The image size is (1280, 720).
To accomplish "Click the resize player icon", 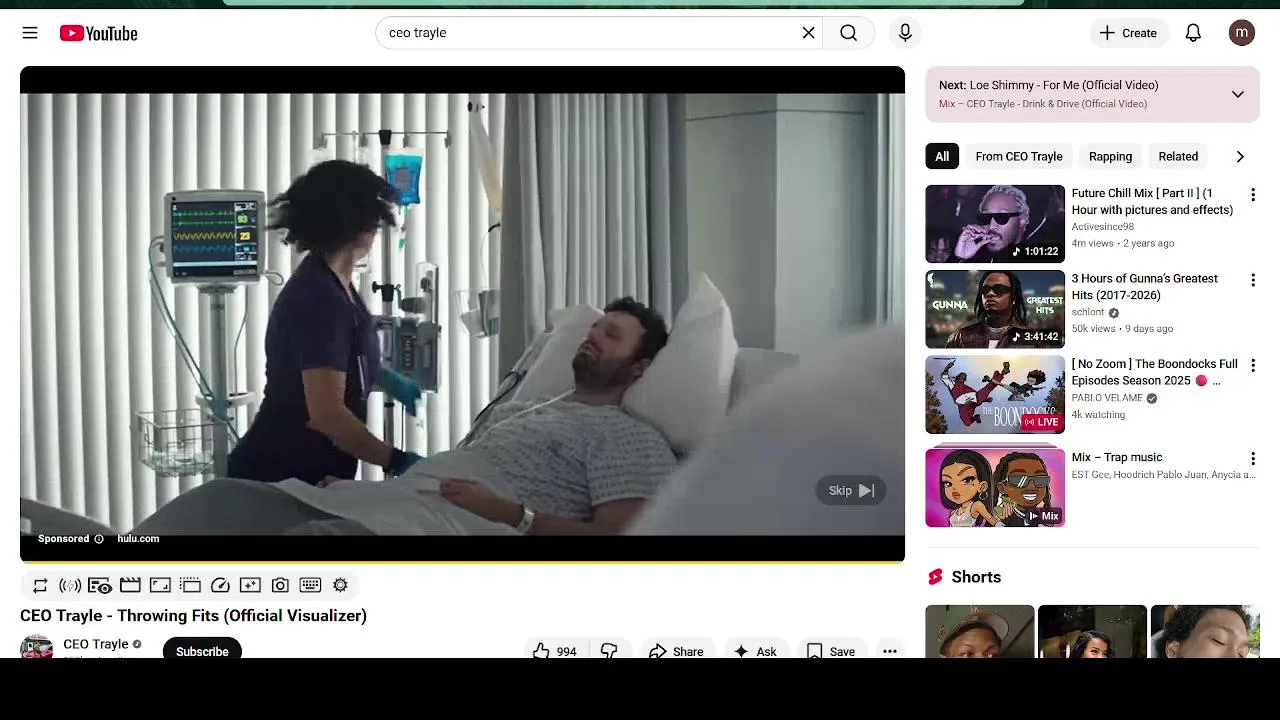I will pos(160,585).
